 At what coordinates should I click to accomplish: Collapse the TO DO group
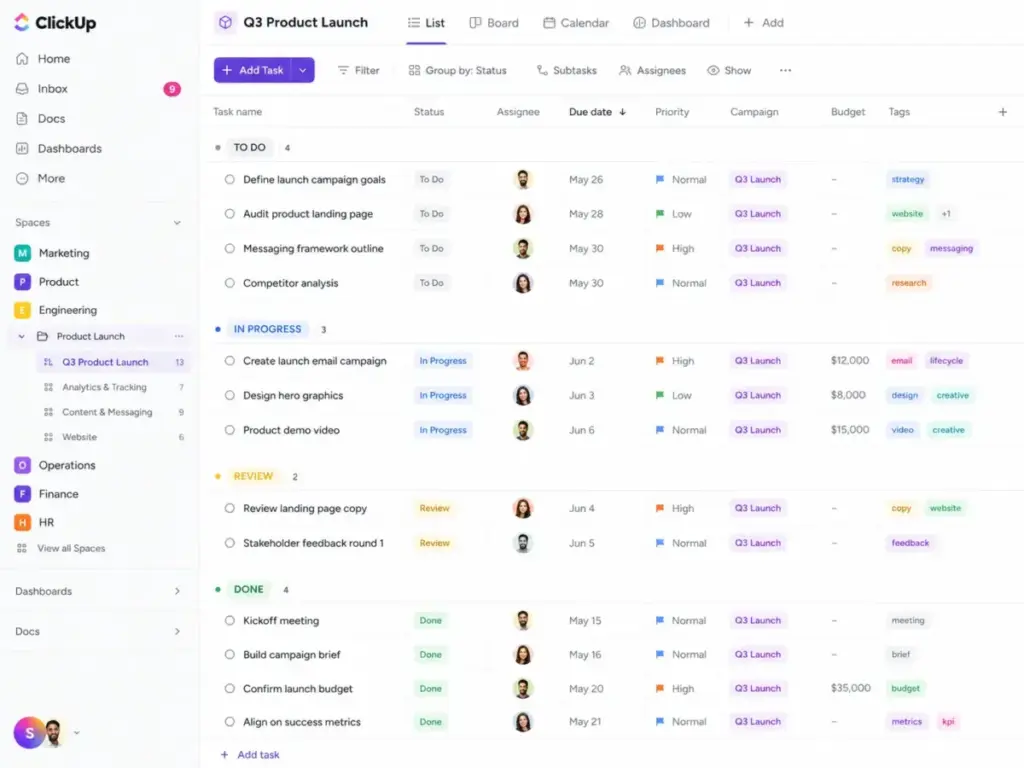pos(217,148)
